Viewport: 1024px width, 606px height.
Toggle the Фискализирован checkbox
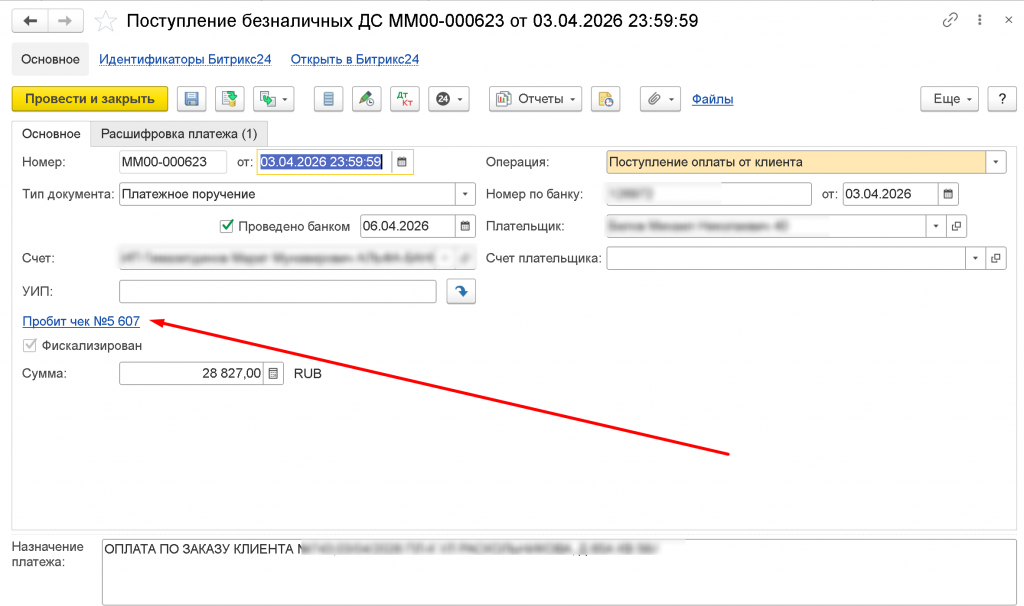coord(29,345)
